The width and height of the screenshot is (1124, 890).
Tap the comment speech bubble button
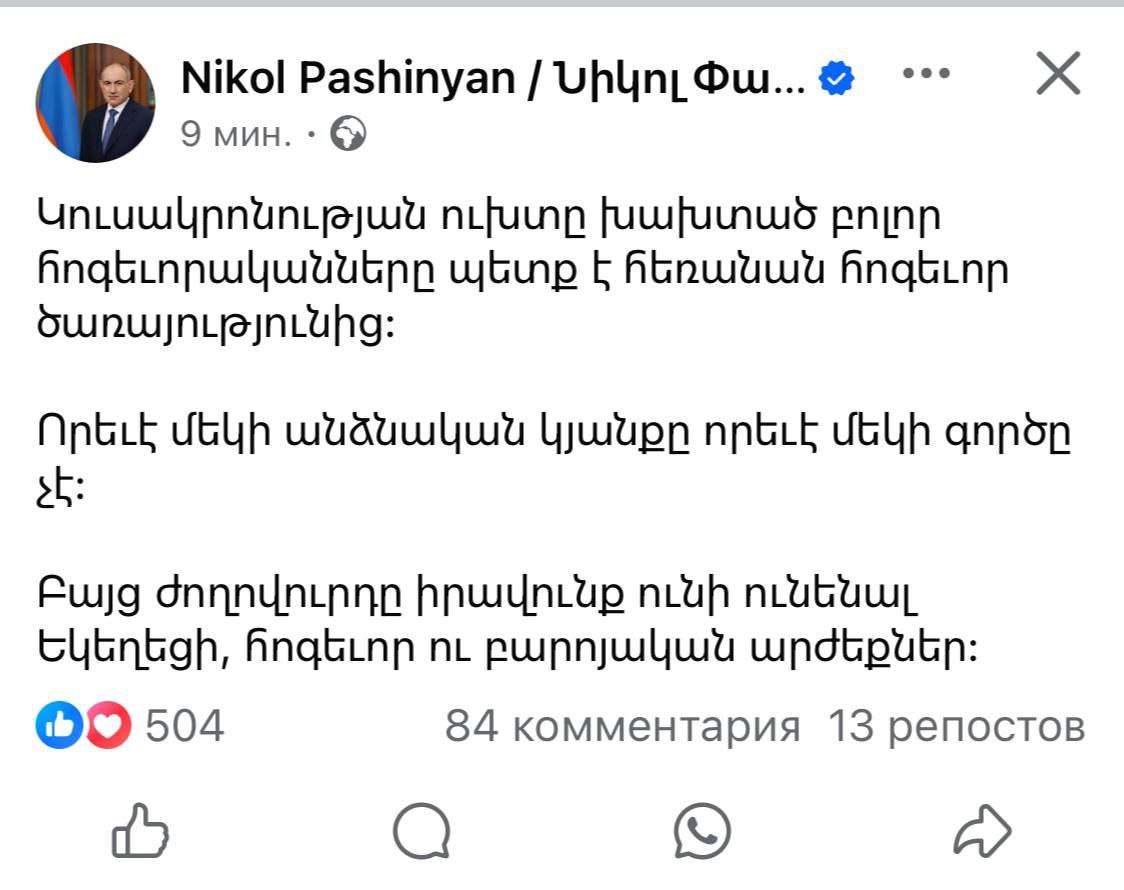[x=421, y=832]
